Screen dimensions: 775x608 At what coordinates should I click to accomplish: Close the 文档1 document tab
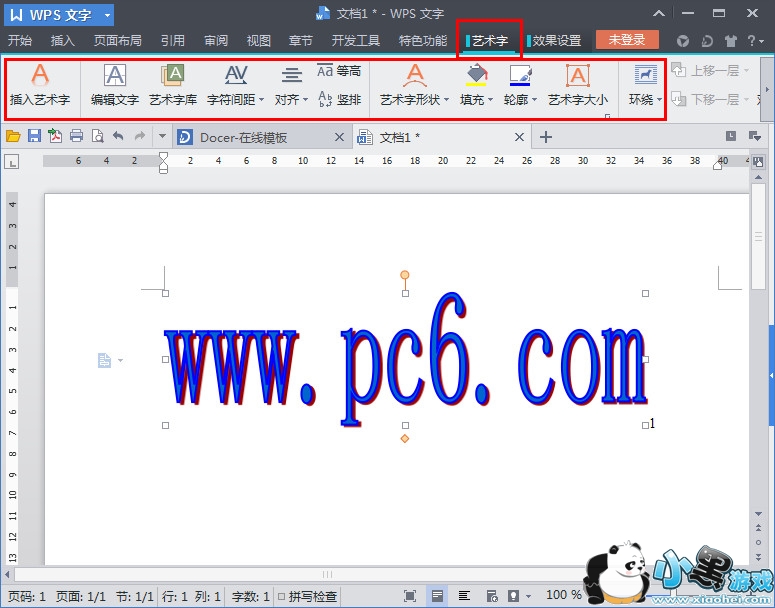tap(519, 137)
